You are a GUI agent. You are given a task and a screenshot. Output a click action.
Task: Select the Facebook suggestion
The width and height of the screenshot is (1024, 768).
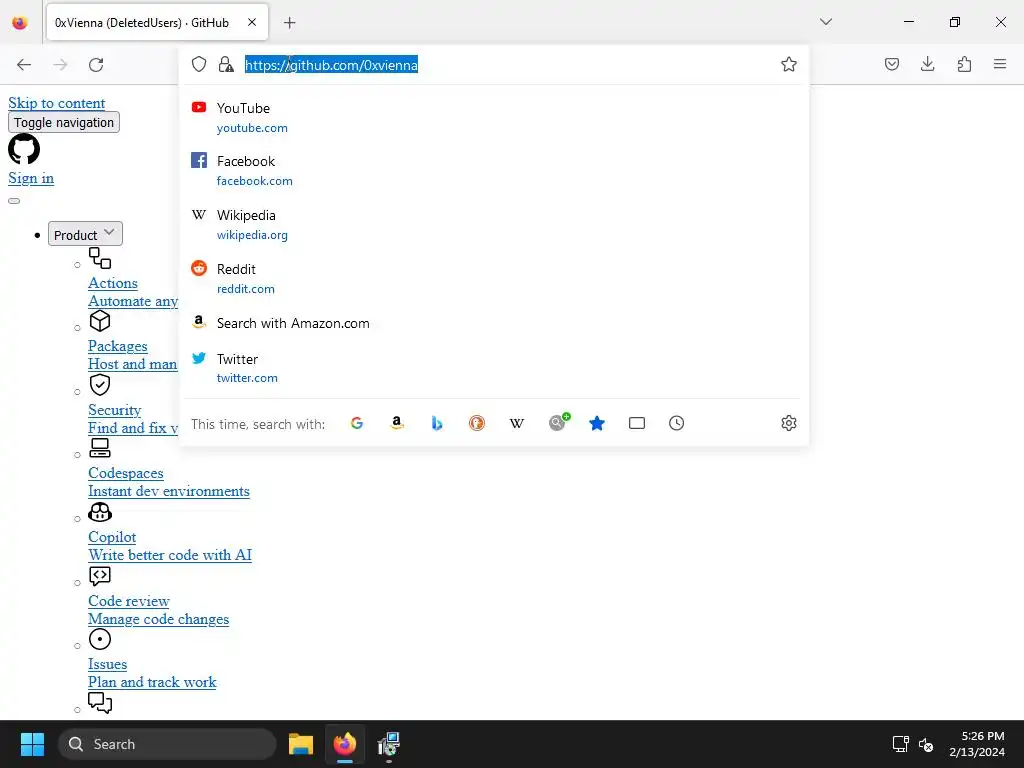493,170
